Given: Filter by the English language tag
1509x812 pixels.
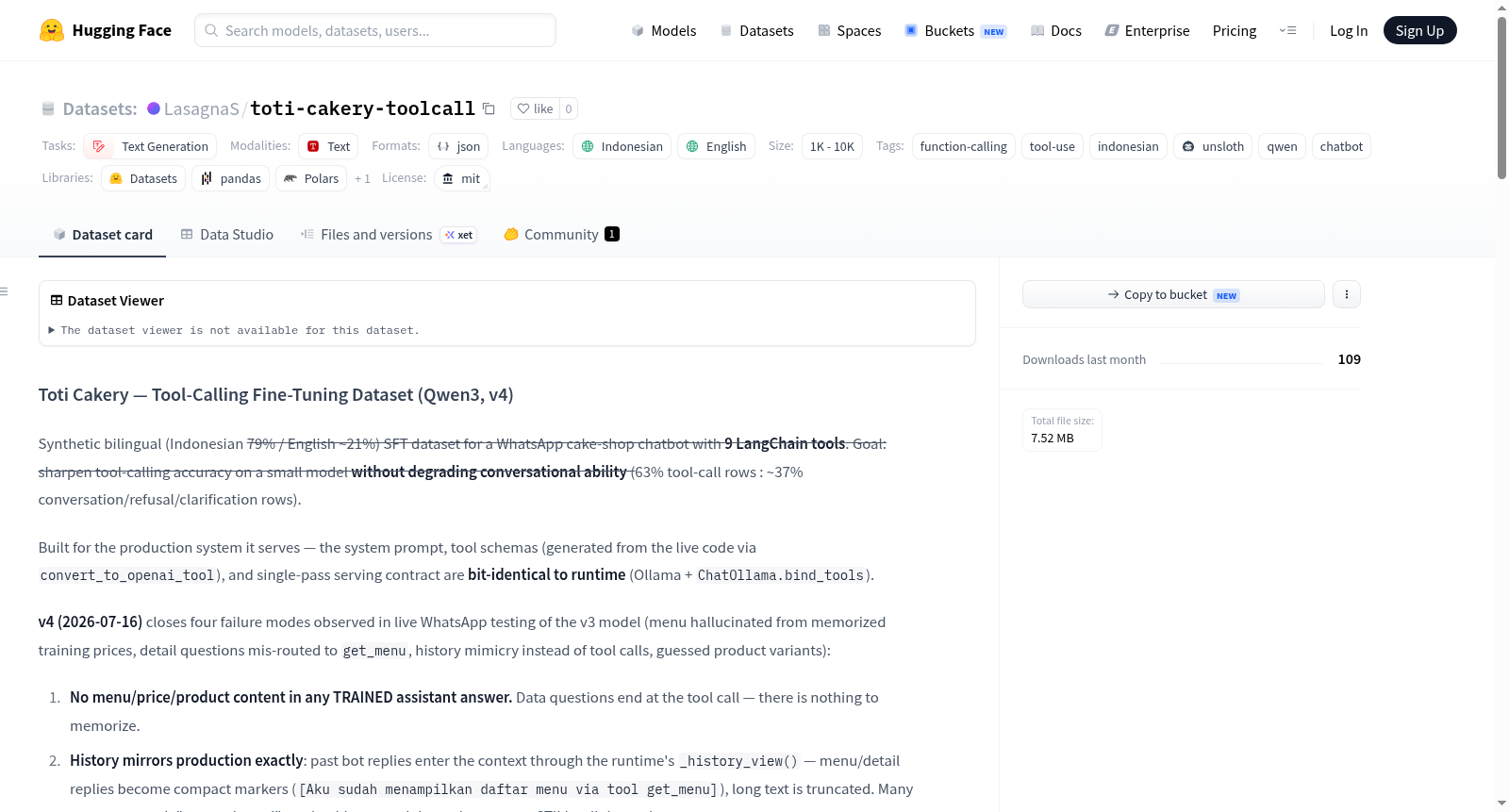Looking at the screenshot, I should coord(716,146).
